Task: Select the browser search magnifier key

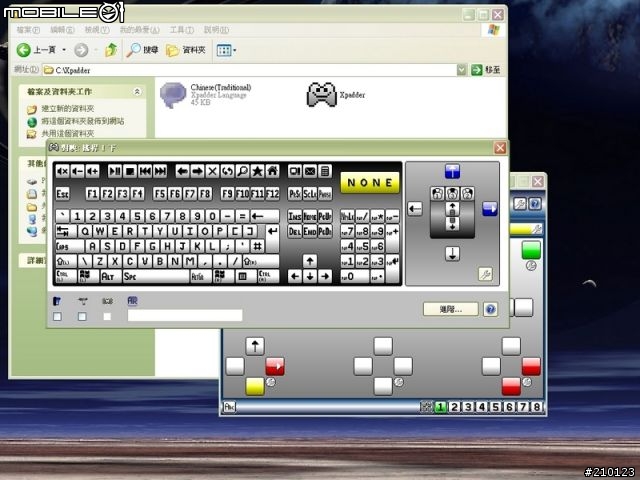Action: [x=242, y=171]
